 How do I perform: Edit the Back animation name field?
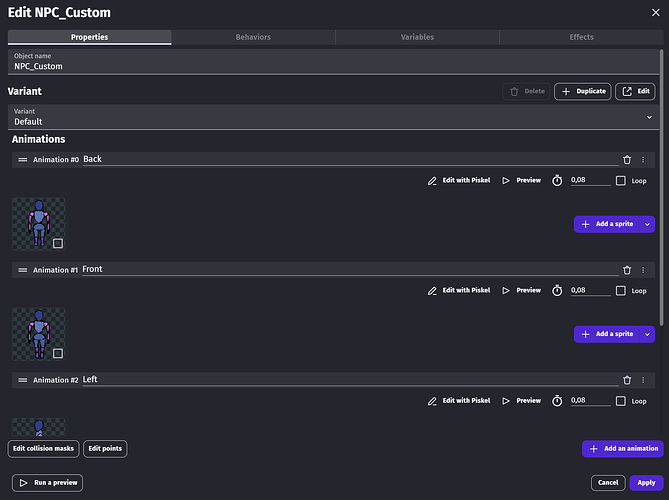[350, 159]
